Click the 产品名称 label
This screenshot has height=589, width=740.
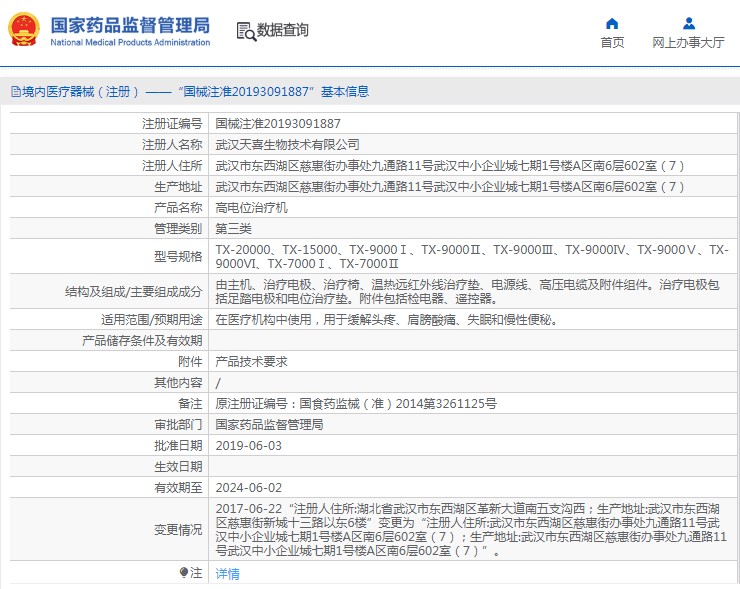178,208
